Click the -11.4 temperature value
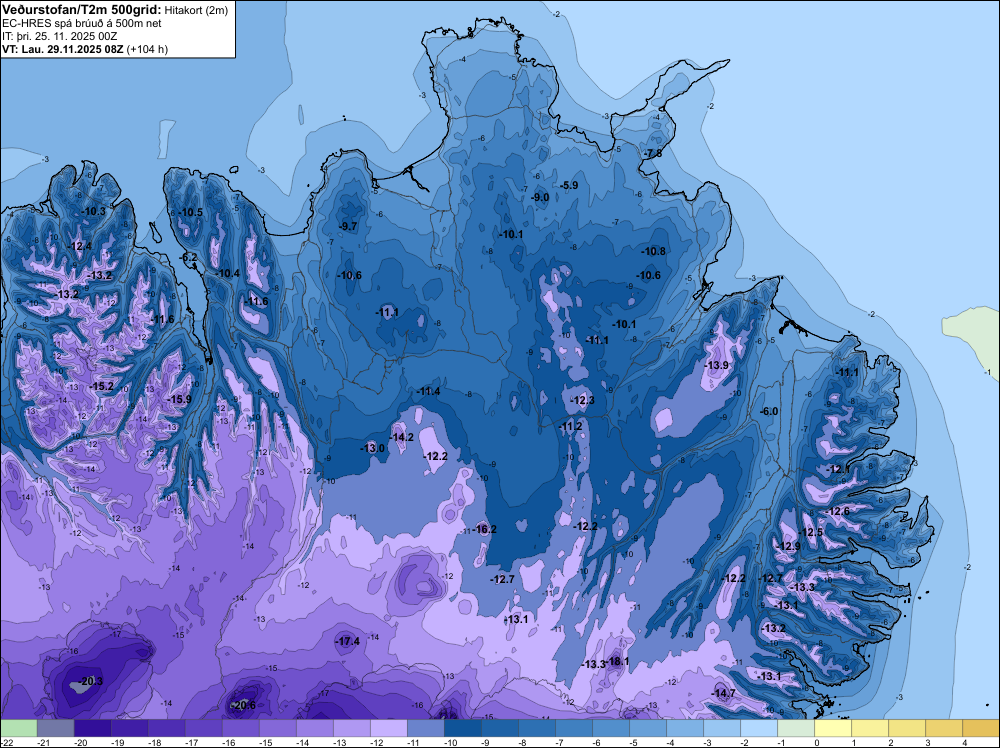Viewport: 1000px width, 748px height. click(x=427, y=391)
